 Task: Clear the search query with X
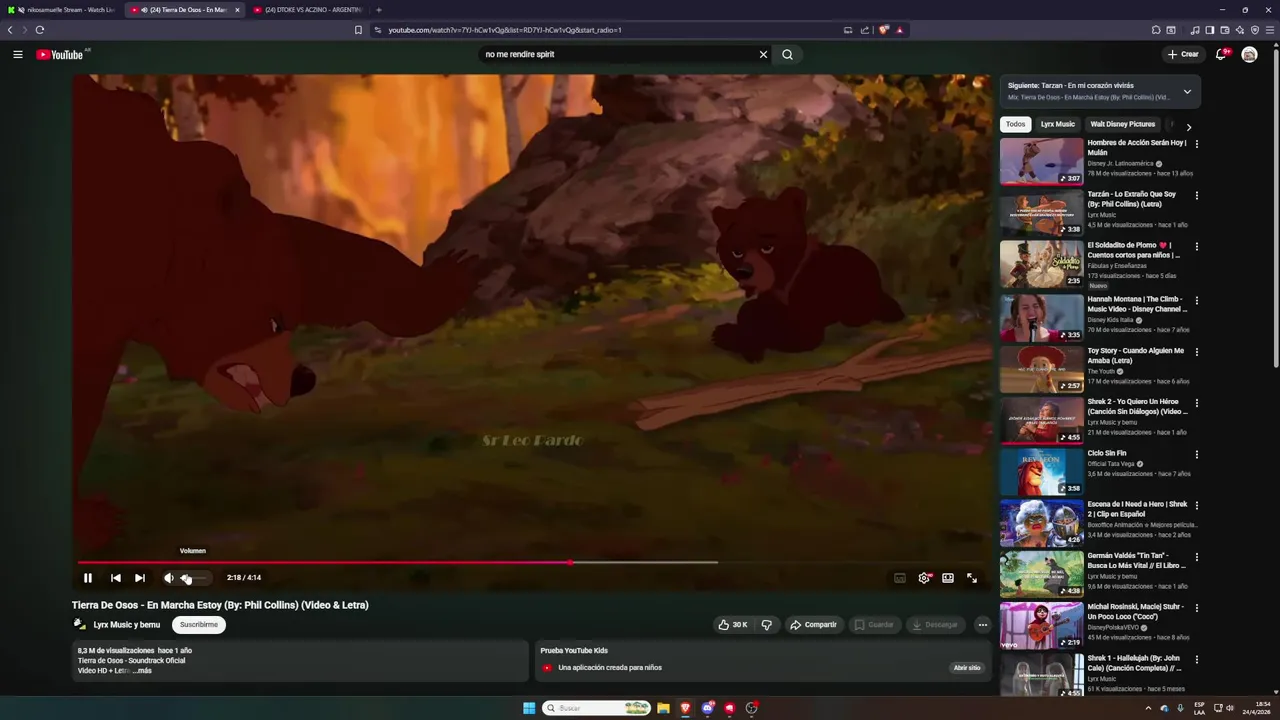763,54
